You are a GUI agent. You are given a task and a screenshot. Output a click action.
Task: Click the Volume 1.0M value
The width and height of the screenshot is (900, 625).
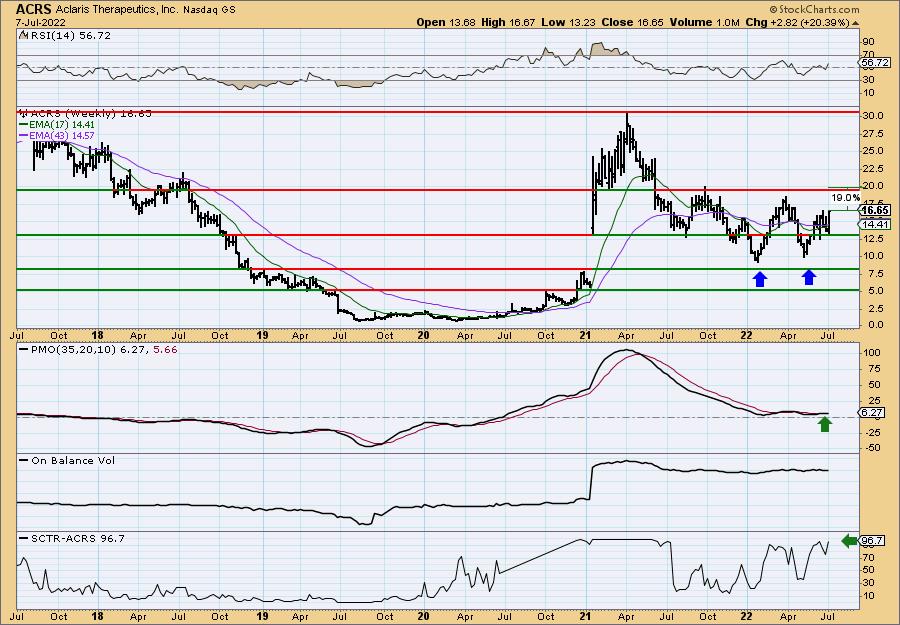pyautogui.click(x=703, y=22)
